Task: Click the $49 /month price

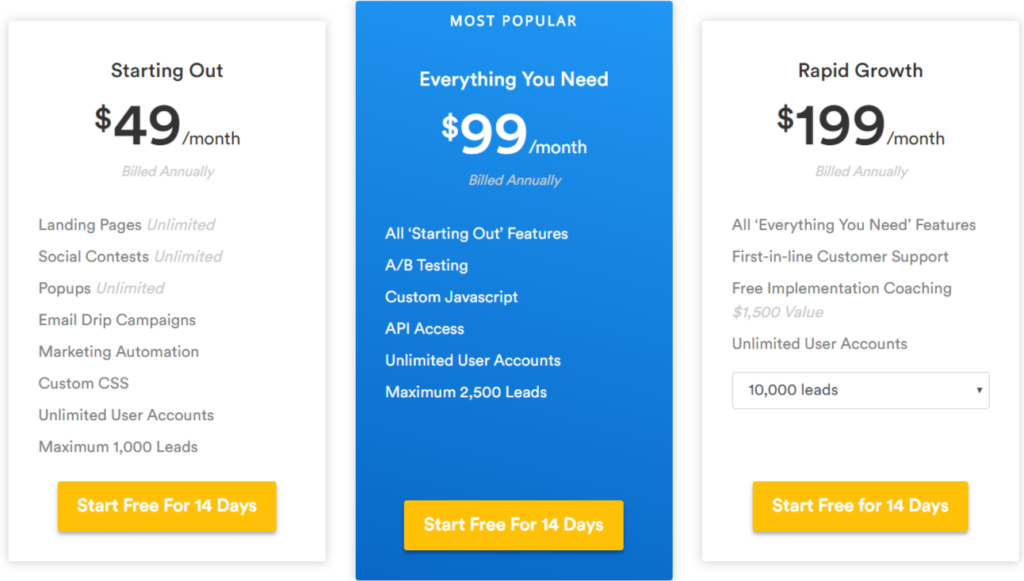Action: coord(167,125)
